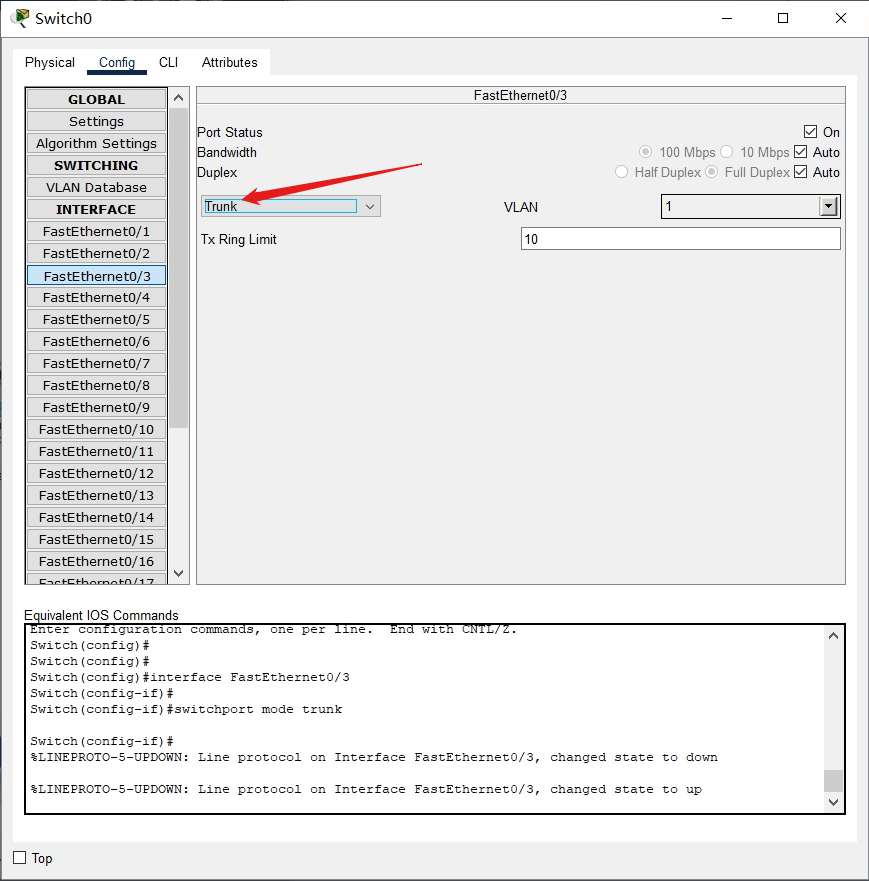This screenshot has width=869, height=881.
Task: Select interface FastEthernet0/4
Action: 97,297
